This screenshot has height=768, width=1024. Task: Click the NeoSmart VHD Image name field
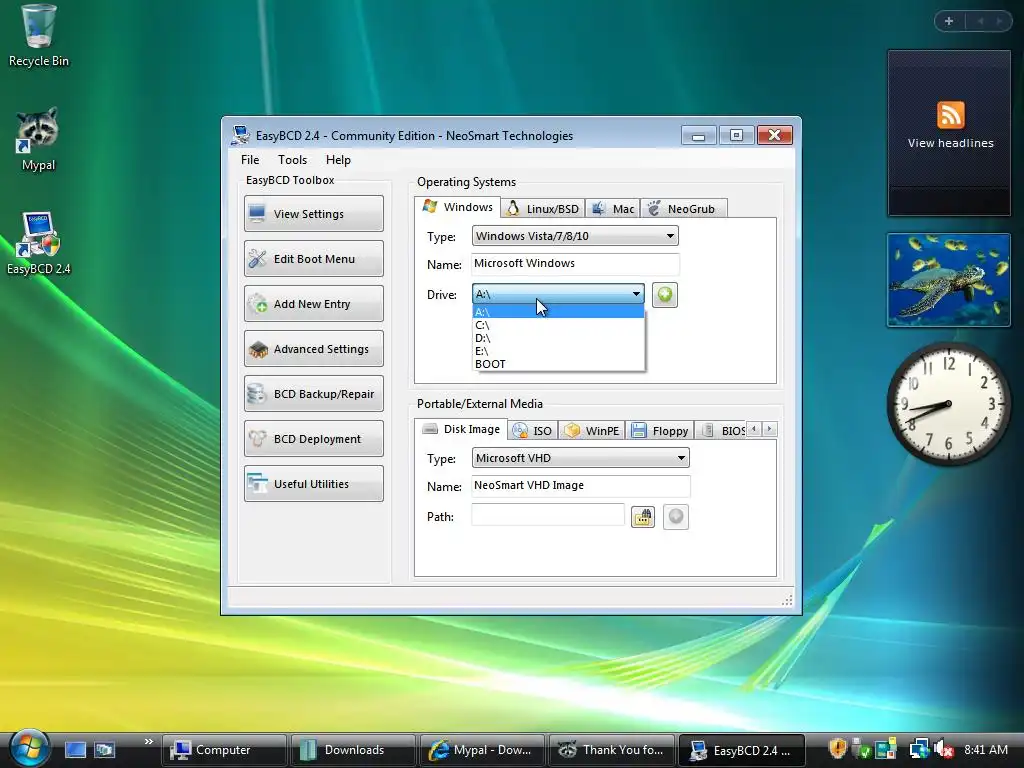tap(580, 485)
